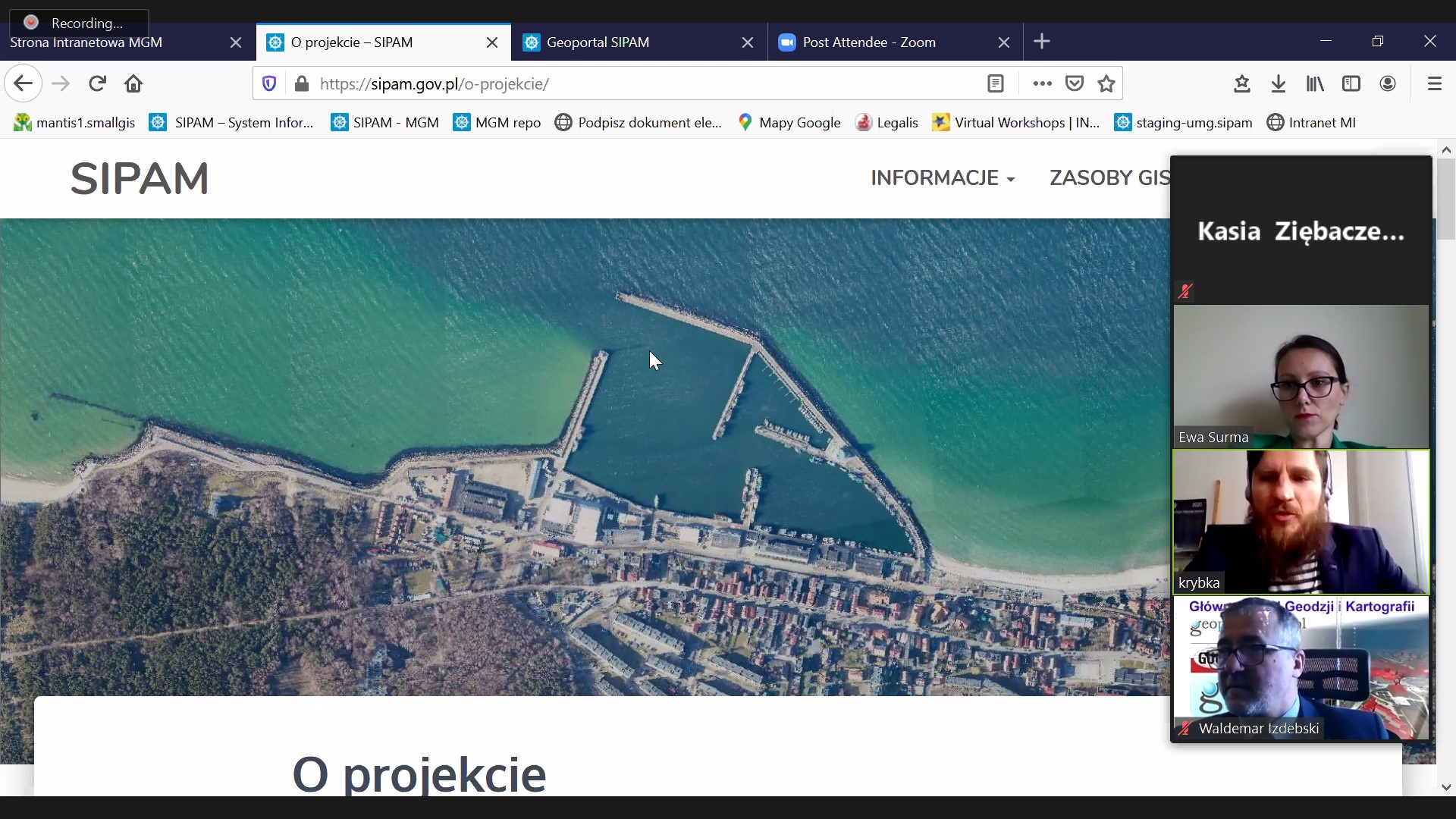Save page to Pocket
This screenshot has height=819, width=1456.
[1075, 83]
